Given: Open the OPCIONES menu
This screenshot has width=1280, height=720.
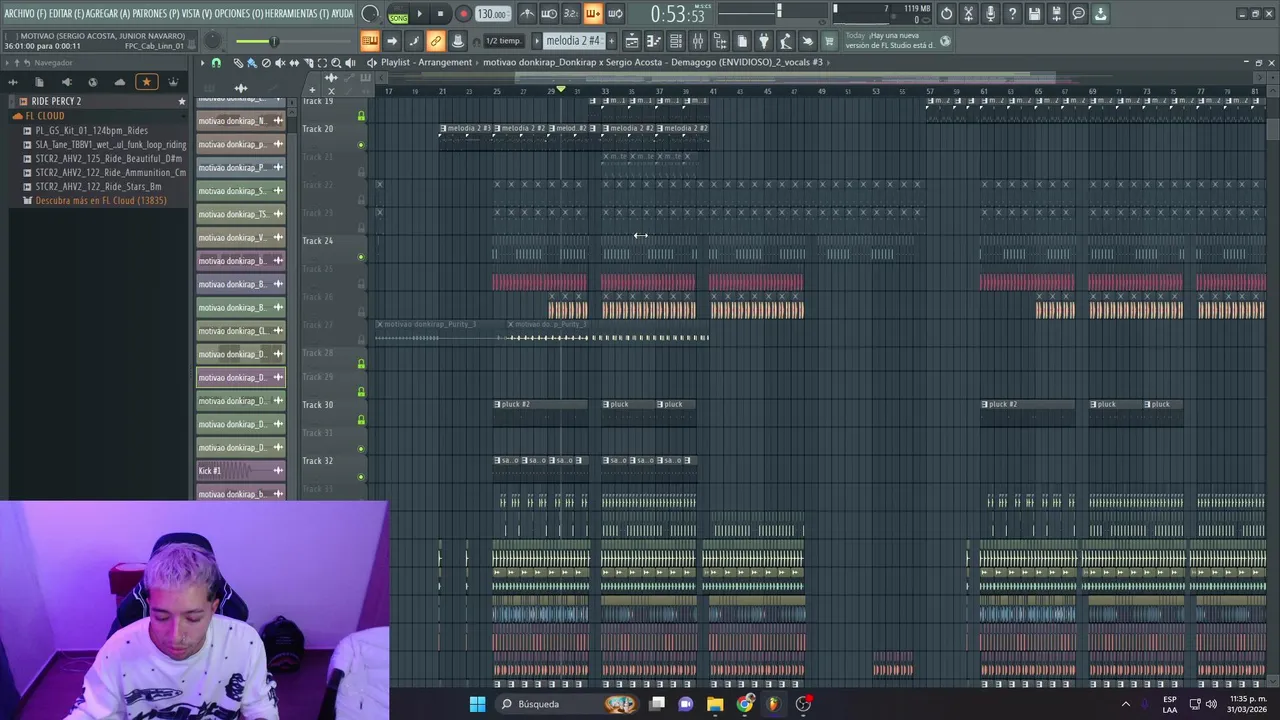Looking at the screenshot, I should [239, 14].
